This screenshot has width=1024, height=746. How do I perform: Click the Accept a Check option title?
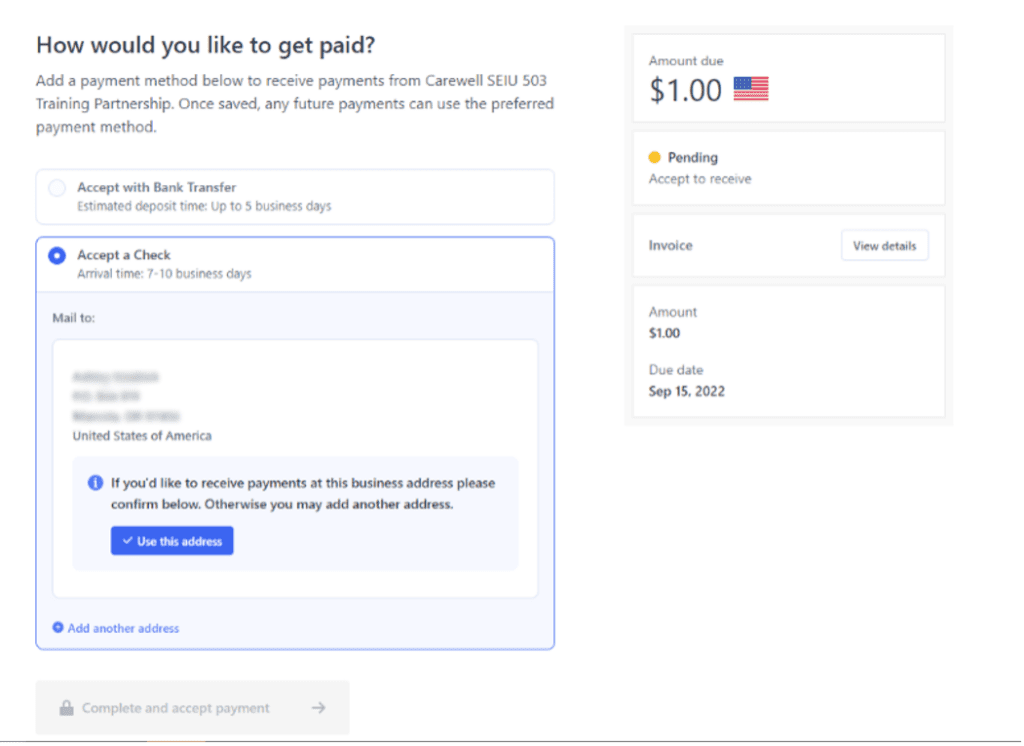[123, 255]
